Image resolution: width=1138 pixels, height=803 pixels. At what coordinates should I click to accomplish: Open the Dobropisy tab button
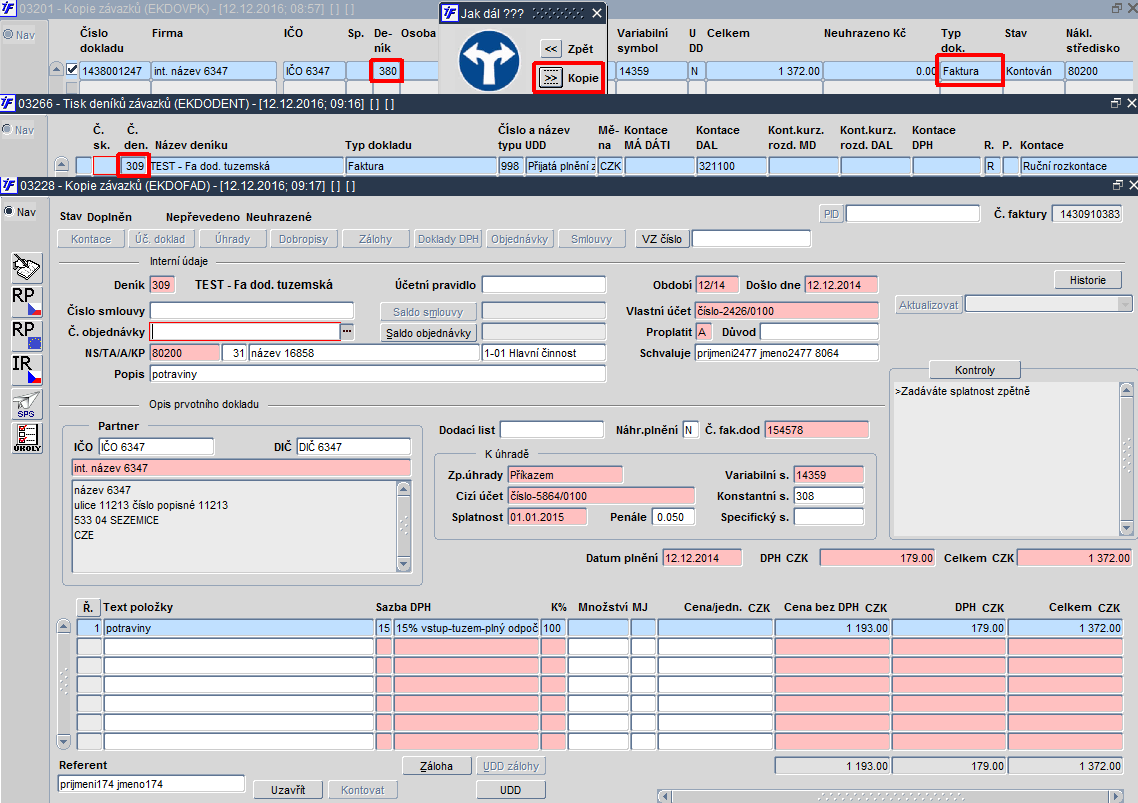(x=303, y=239)
